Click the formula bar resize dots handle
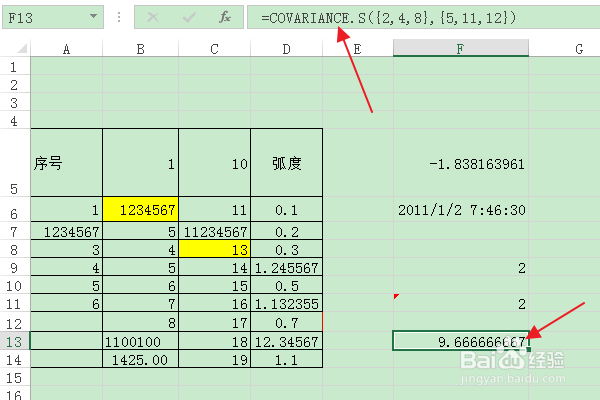The image size is (600, 400). pyautogui.click(x=119, y=17)
